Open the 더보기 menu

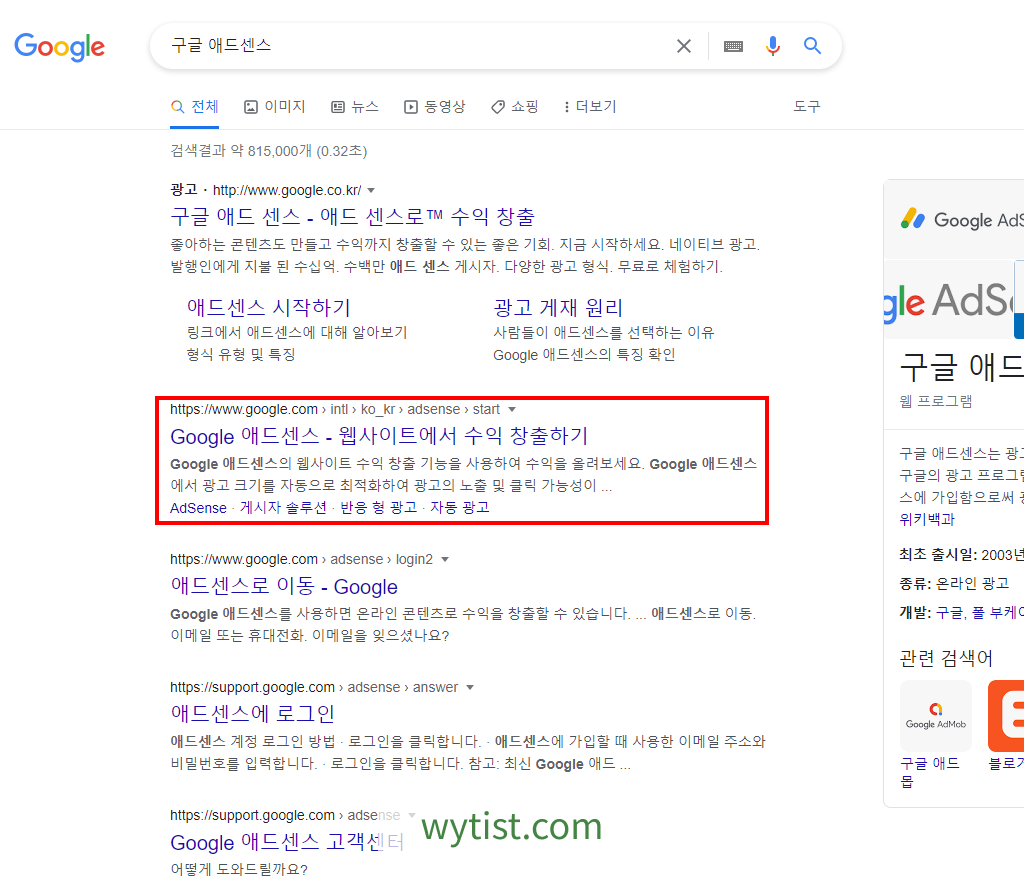pos(590,106)
